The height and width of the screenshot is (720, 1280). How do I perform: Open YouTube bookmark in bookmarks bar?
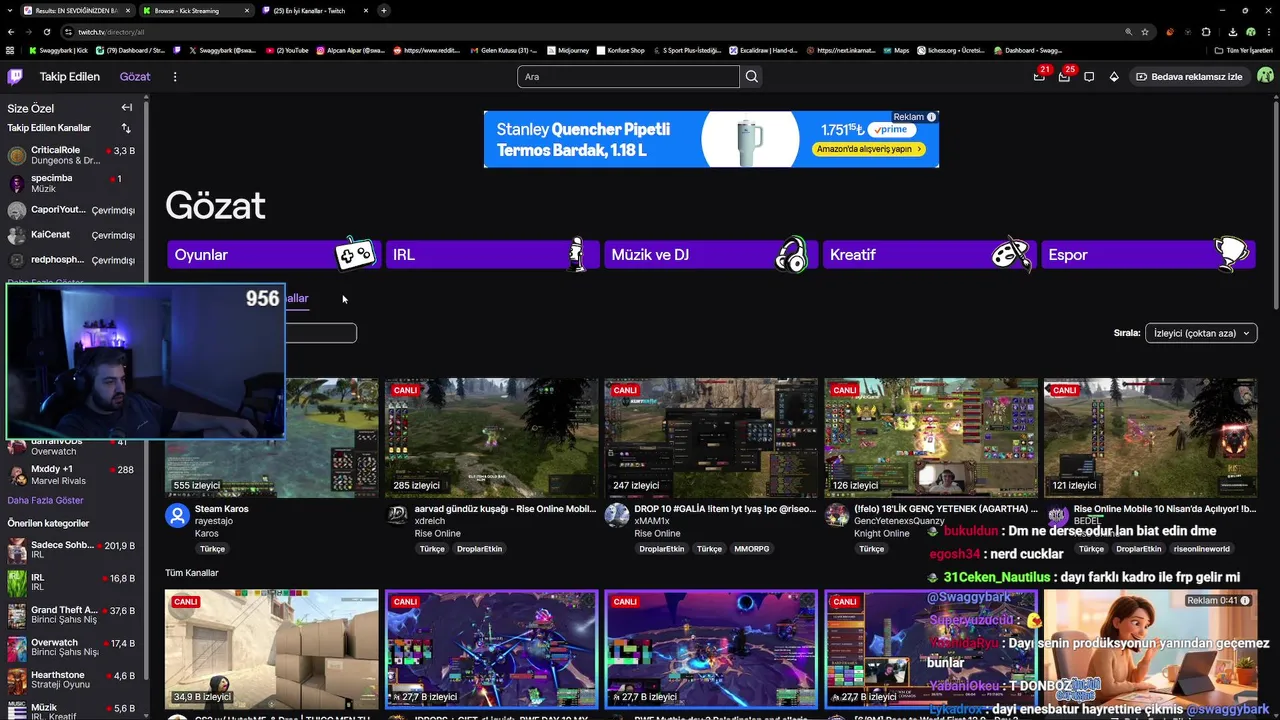288,50
